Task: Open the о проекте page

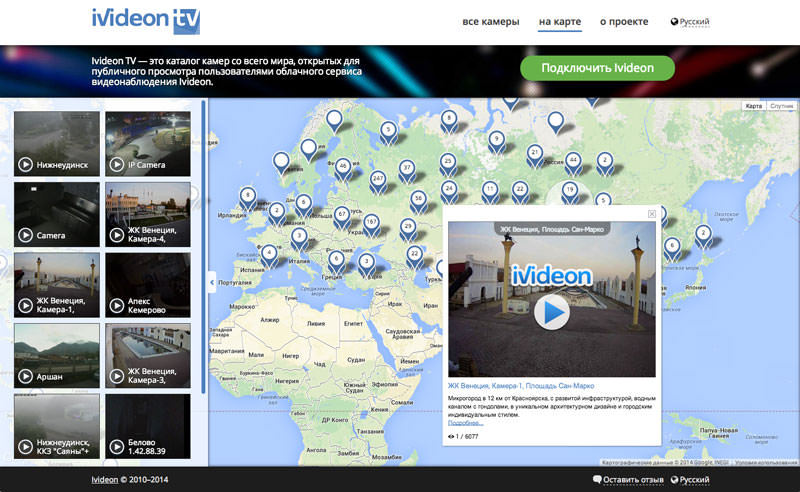Action: 624,21
